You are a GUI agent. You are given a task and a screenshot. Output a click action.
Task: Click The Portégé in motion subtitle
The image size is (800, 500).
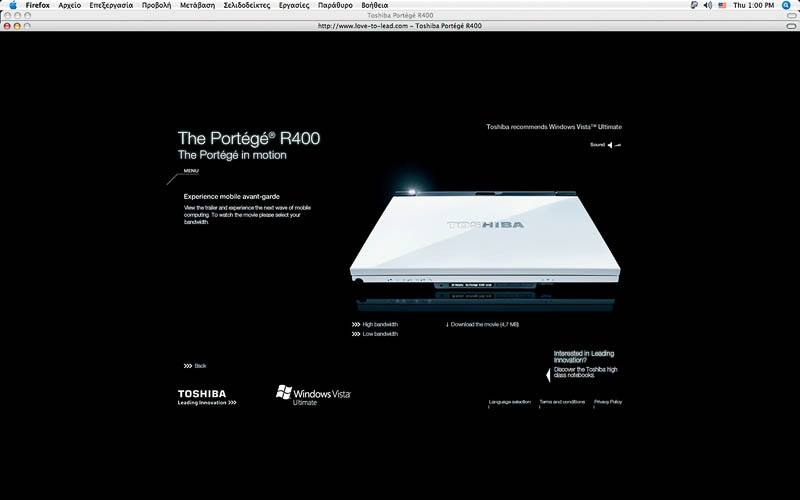click(232, 155)
